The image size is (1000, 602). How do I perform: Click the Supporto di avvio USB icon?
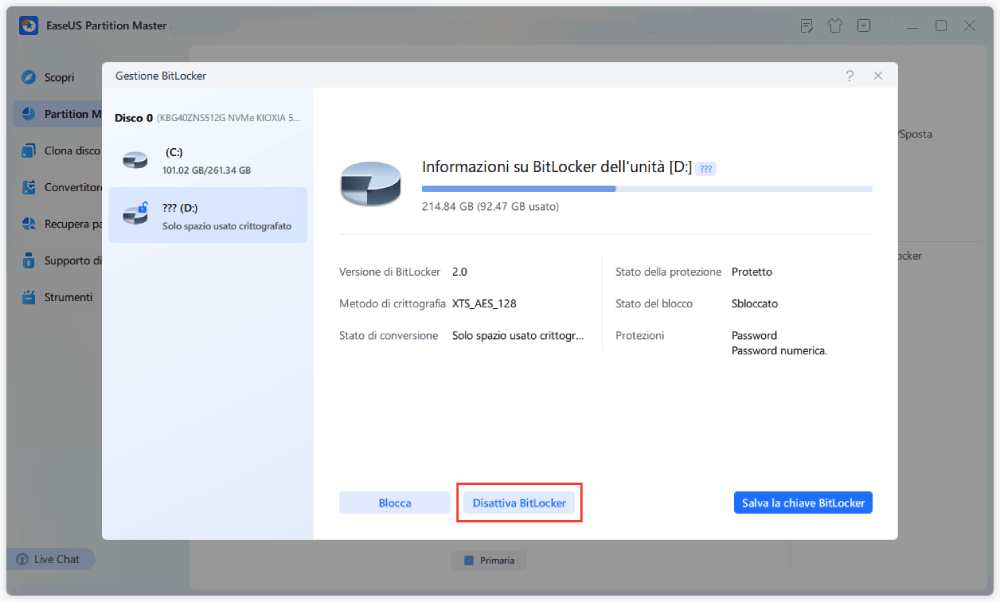[29, 260]
